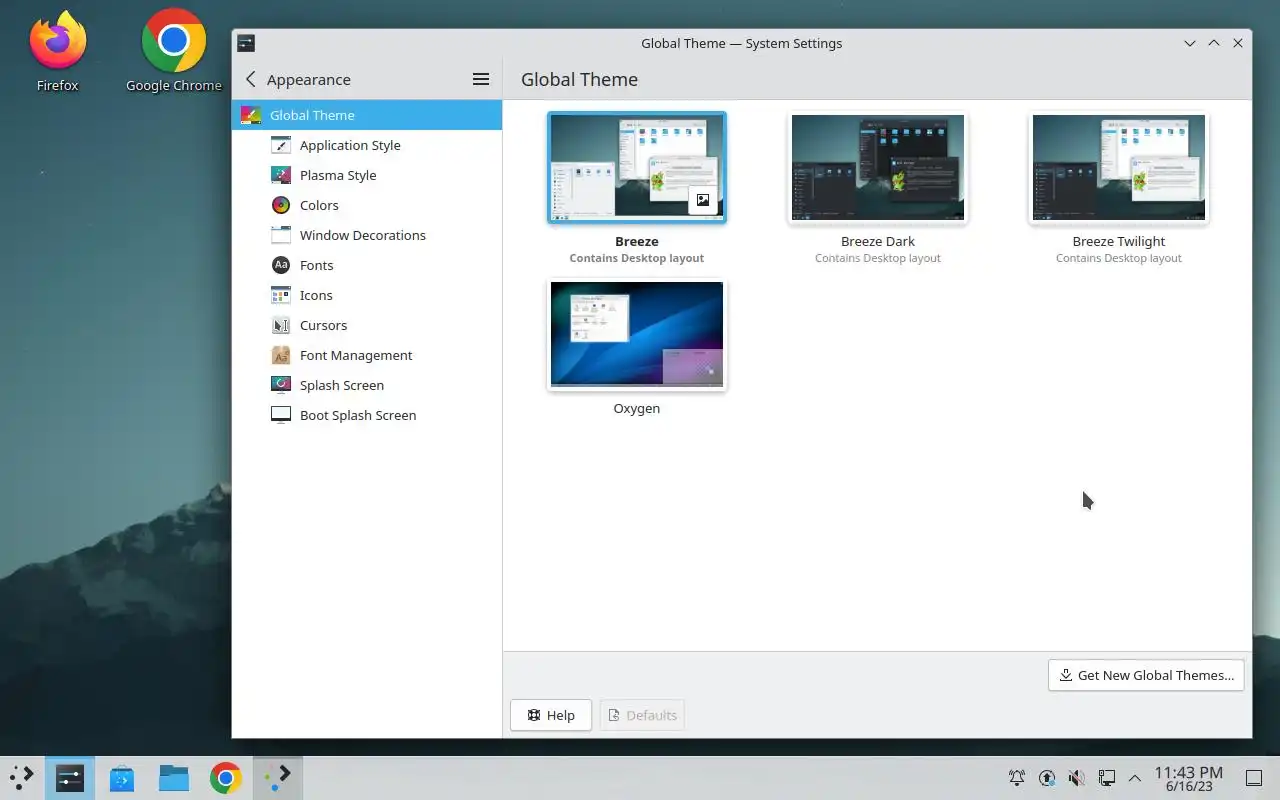Click the Defaults button
This screenshot has width=1280, height=800.
point(642,715)
